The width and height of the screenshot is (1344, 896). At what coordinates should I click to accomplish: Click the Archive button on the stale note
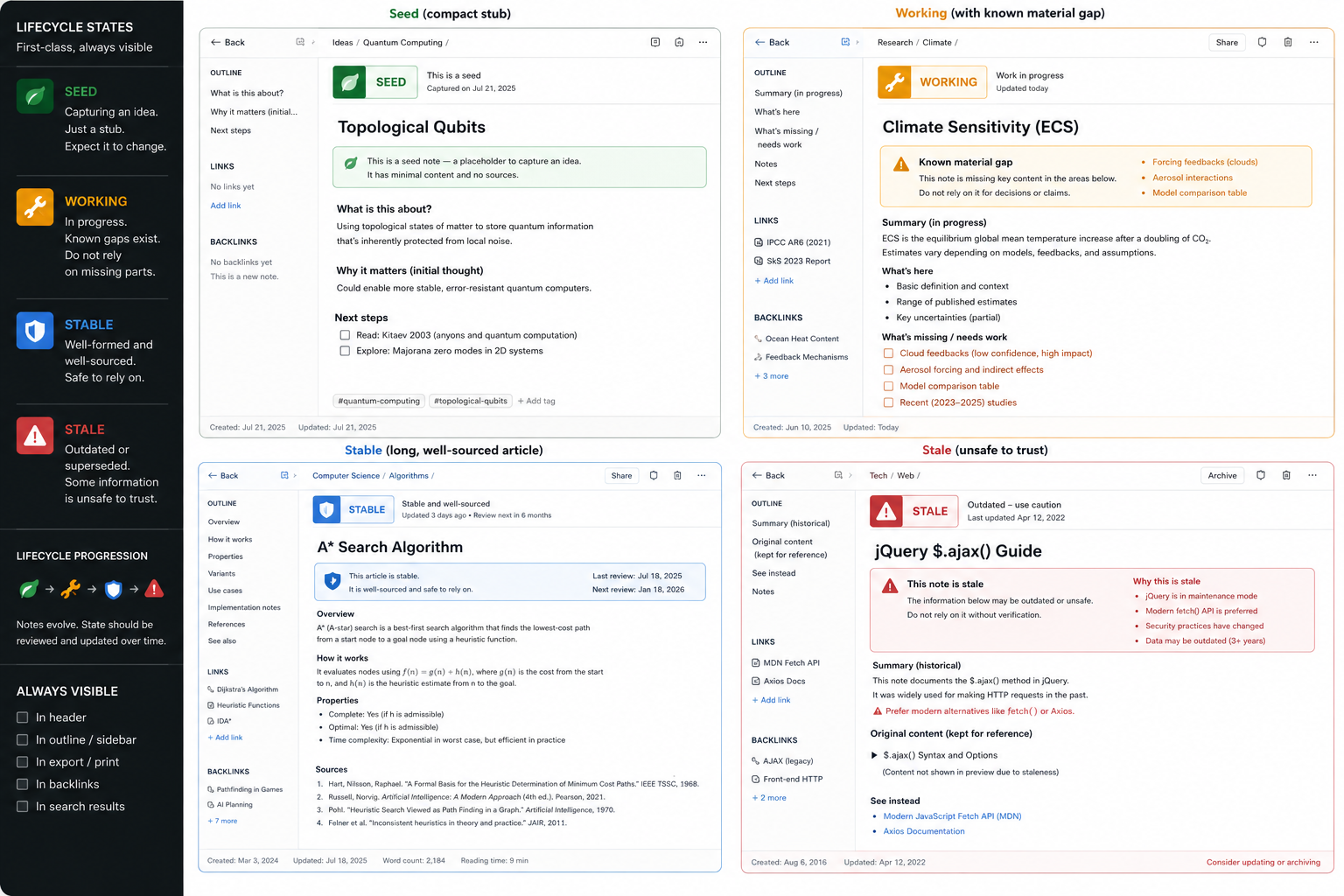click(x=1222, y=475)
